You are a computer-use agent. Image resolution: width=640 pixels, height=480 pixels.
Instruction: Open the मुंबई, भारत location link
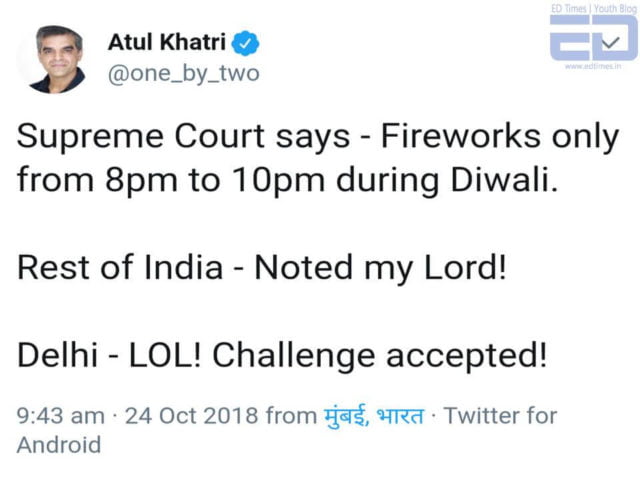pyautogui.click(x=373, y=415)
